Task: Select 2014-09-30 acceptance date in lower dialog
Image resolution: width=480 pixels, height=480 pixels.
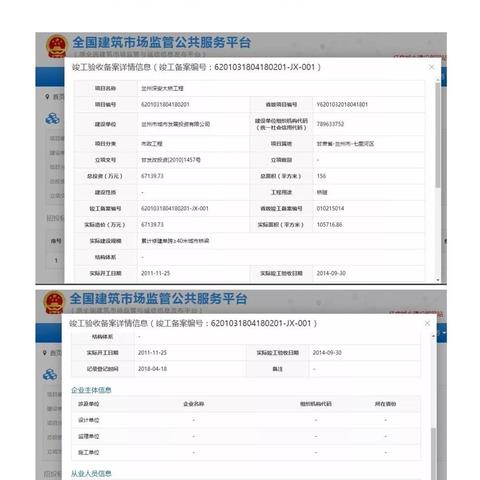Action: point(327,353)
